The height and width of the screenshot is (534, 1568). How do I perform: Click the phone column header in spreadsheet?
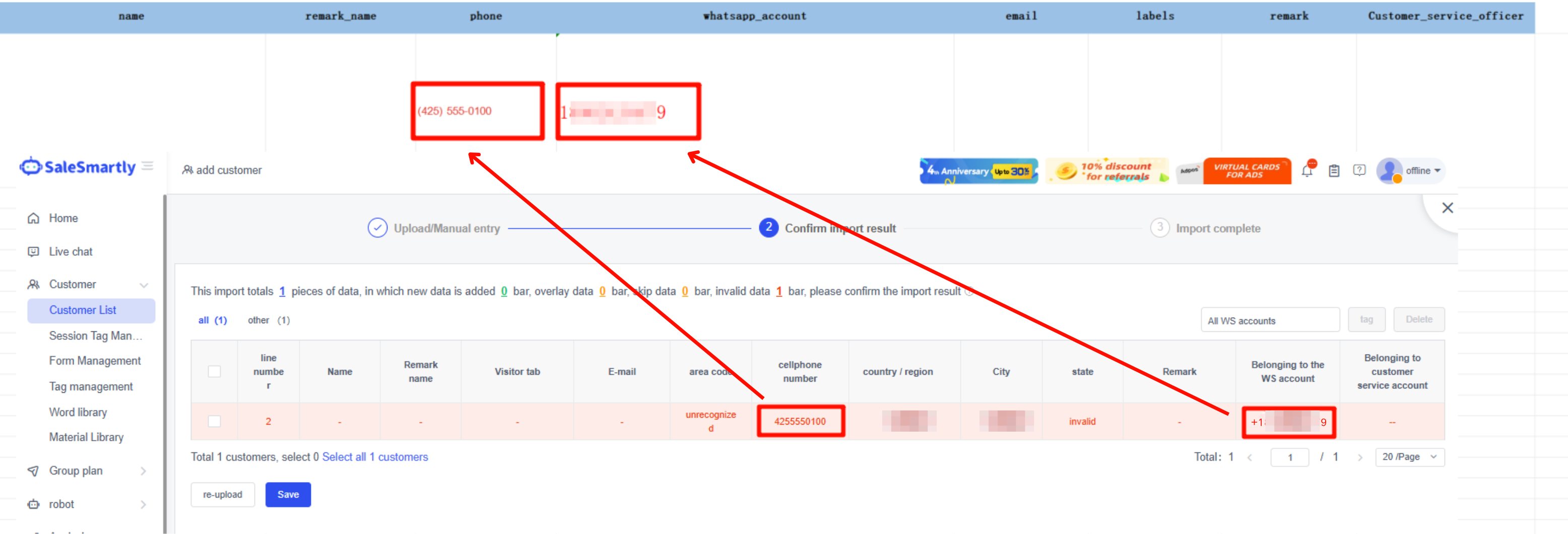tap(486, 17)
